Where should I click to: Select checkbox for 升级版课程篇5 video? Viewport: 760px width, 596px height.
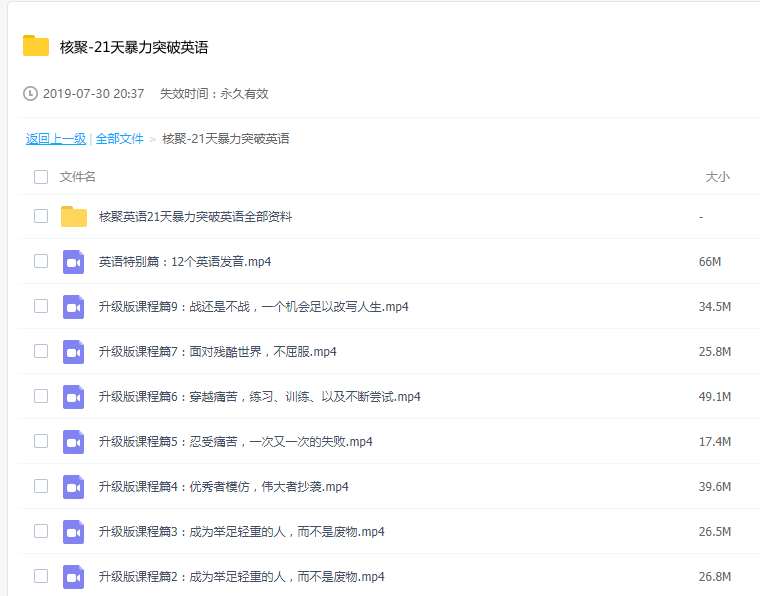point(41,441)
